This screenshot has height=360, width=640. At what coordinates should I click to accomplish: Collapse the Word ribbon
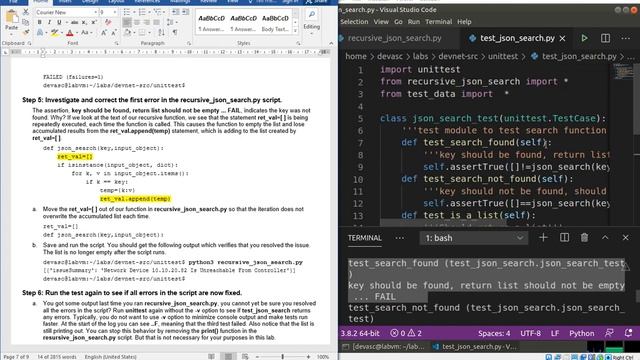tap(331, 43)
